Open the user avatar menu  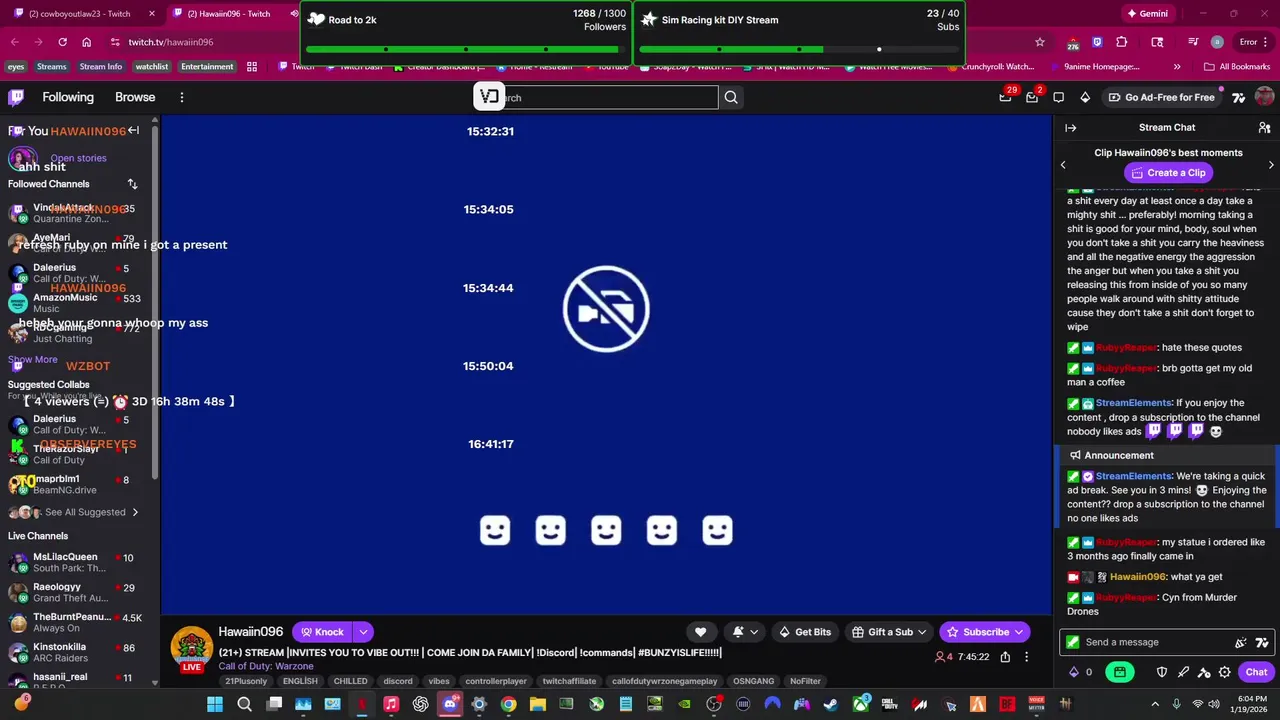(1264, 97)
